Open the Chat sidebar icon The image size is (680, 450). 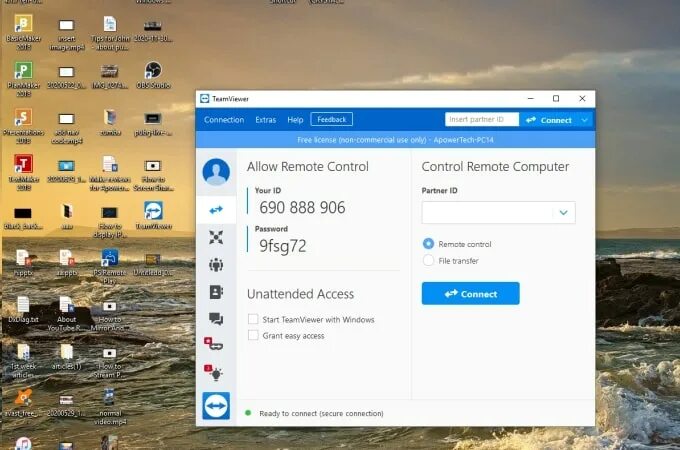click(216, 319)
